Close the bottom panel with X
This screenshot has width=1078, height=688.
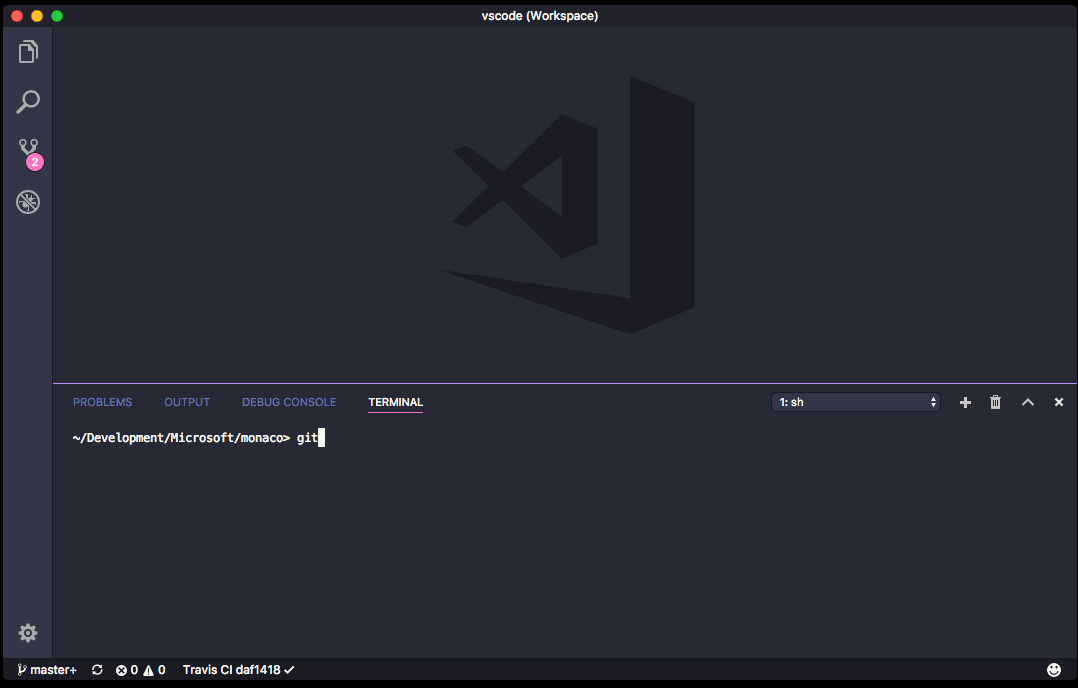(1059, 403)
